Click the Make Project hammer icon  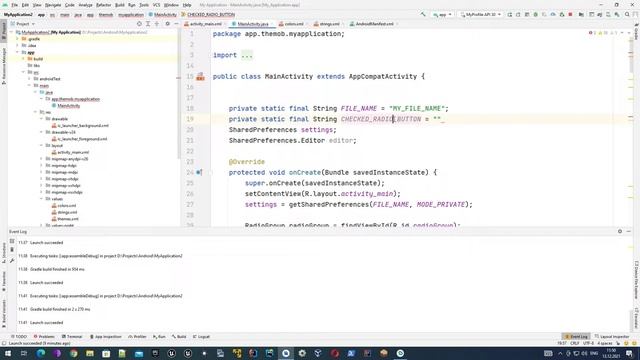pos(423,14)
